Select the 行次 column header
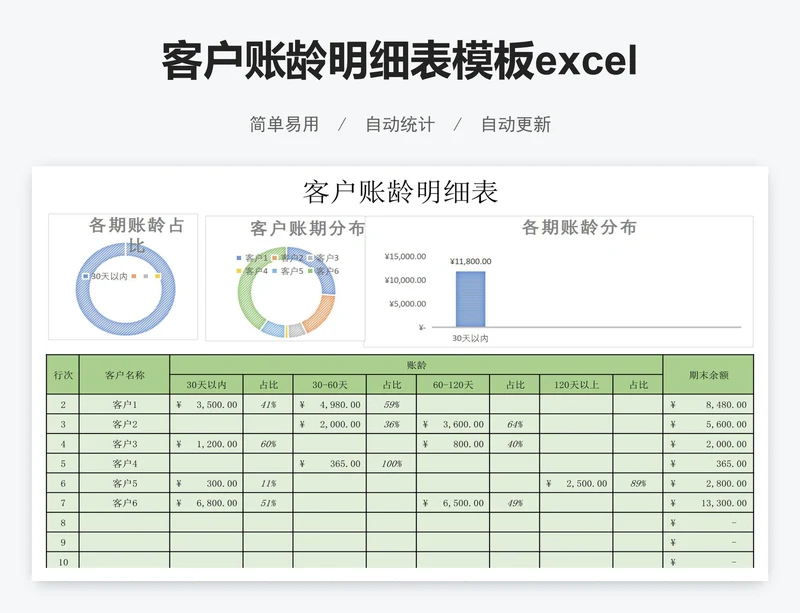 point(63,375)
